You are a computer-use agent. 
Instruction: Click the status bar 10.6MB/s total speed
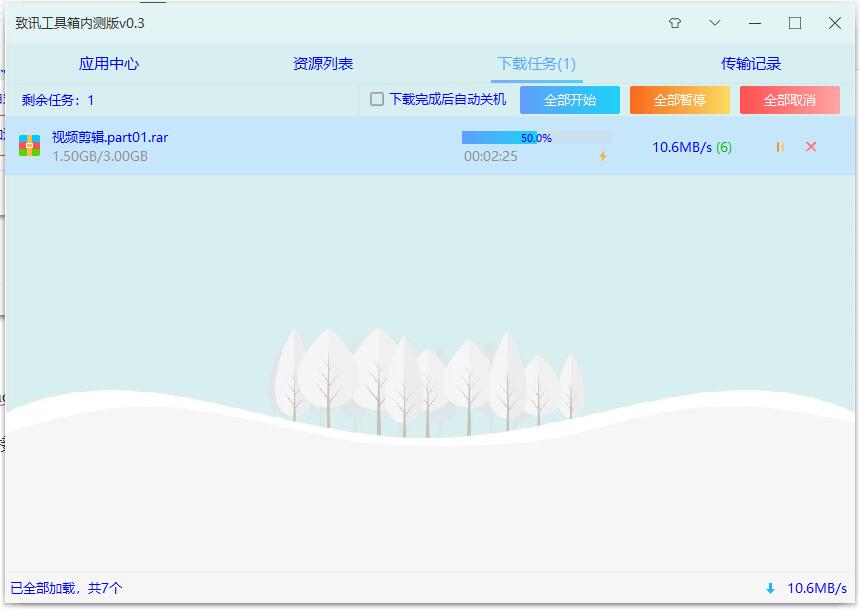tap(817, 589)
